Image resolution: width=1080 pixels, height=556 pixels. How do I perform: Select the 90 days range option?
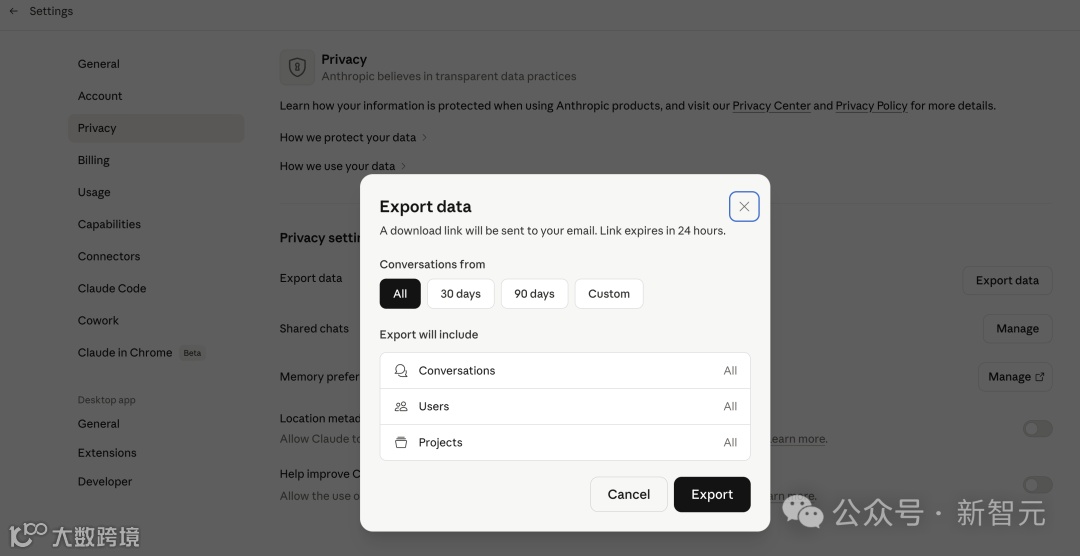(x=534, y=294)
